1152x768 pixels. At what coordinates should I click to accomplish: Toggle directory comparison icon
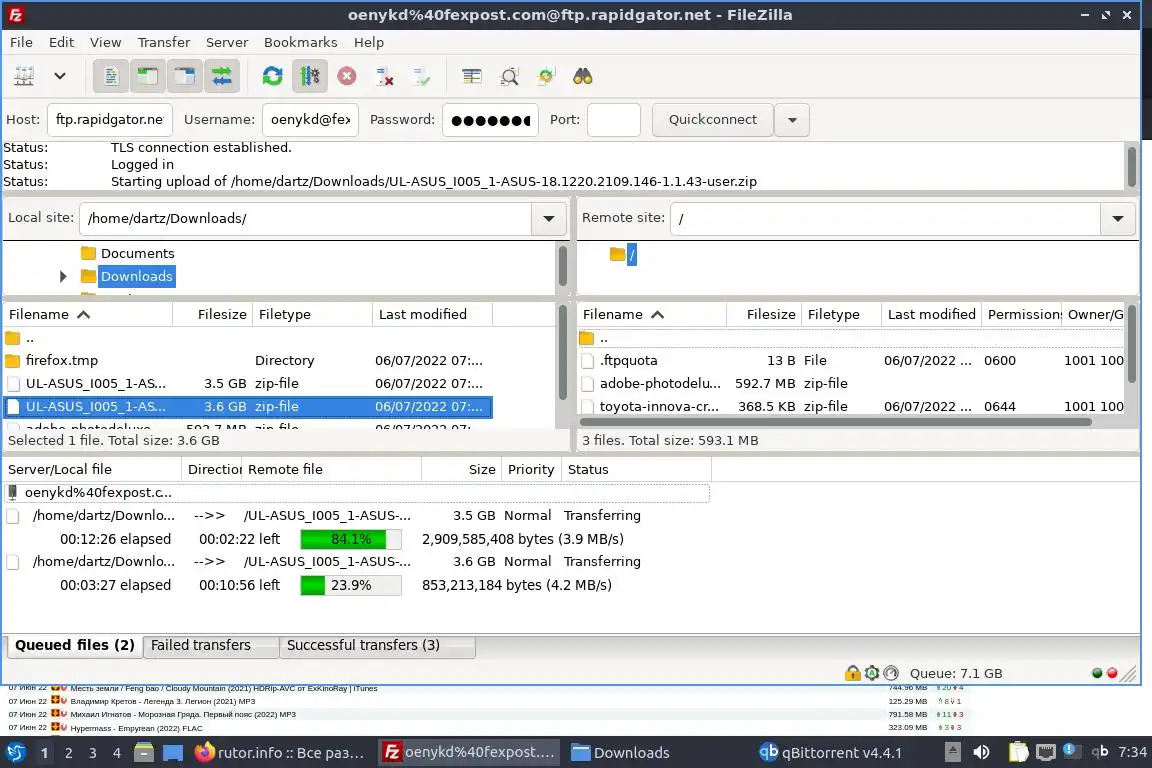pos(509,76)
